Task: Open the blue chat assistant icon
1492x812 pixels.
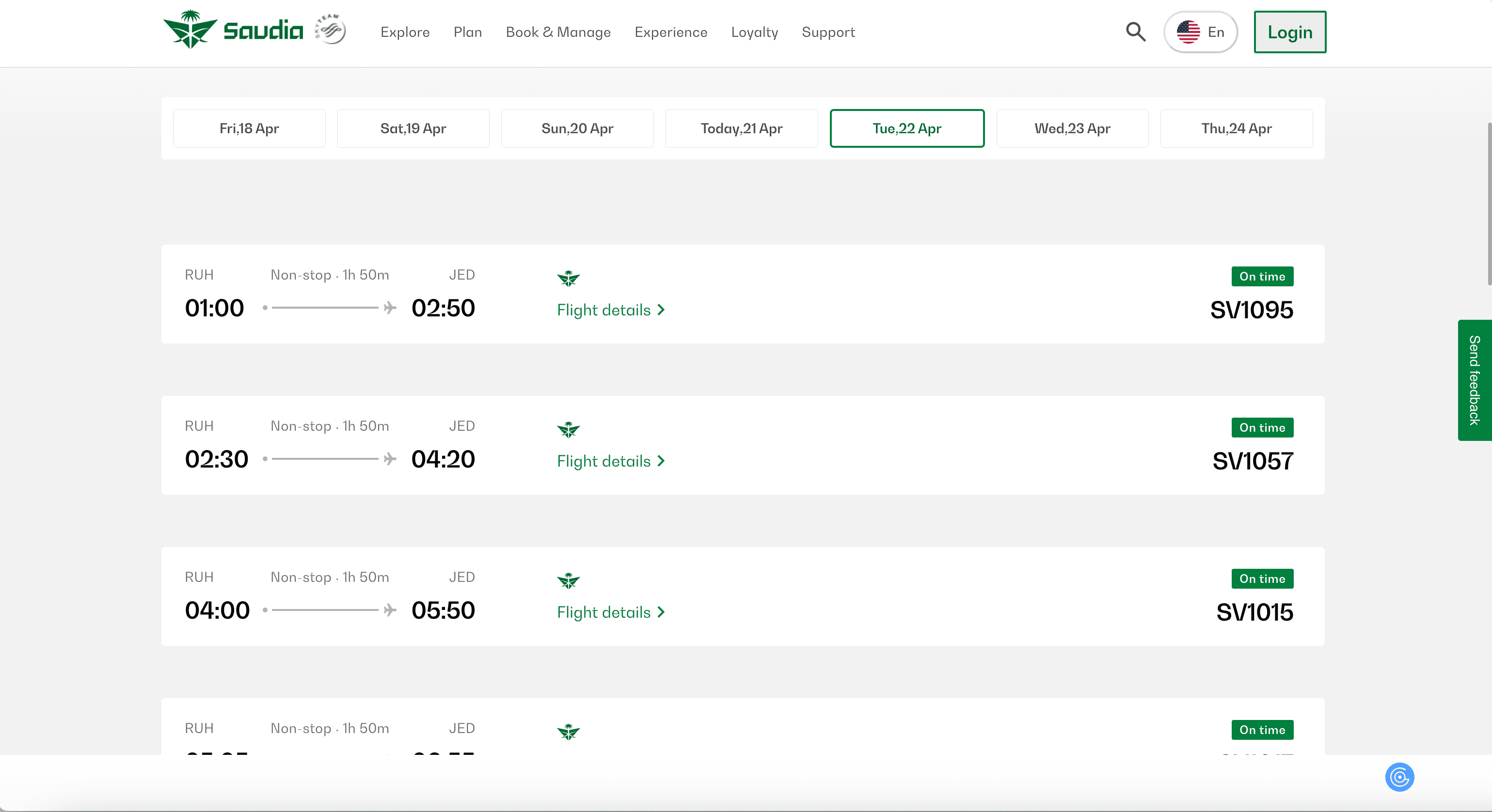Action: [x=1399, y=777]
